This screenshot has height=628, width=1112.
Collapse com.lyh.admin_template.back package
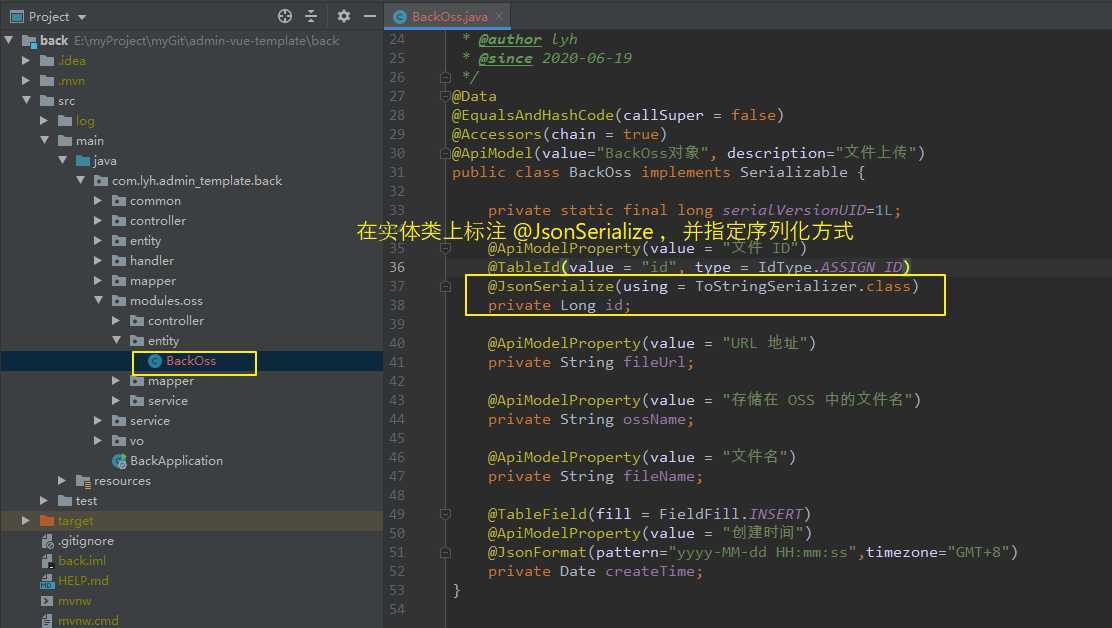click(x=80, y=180)
